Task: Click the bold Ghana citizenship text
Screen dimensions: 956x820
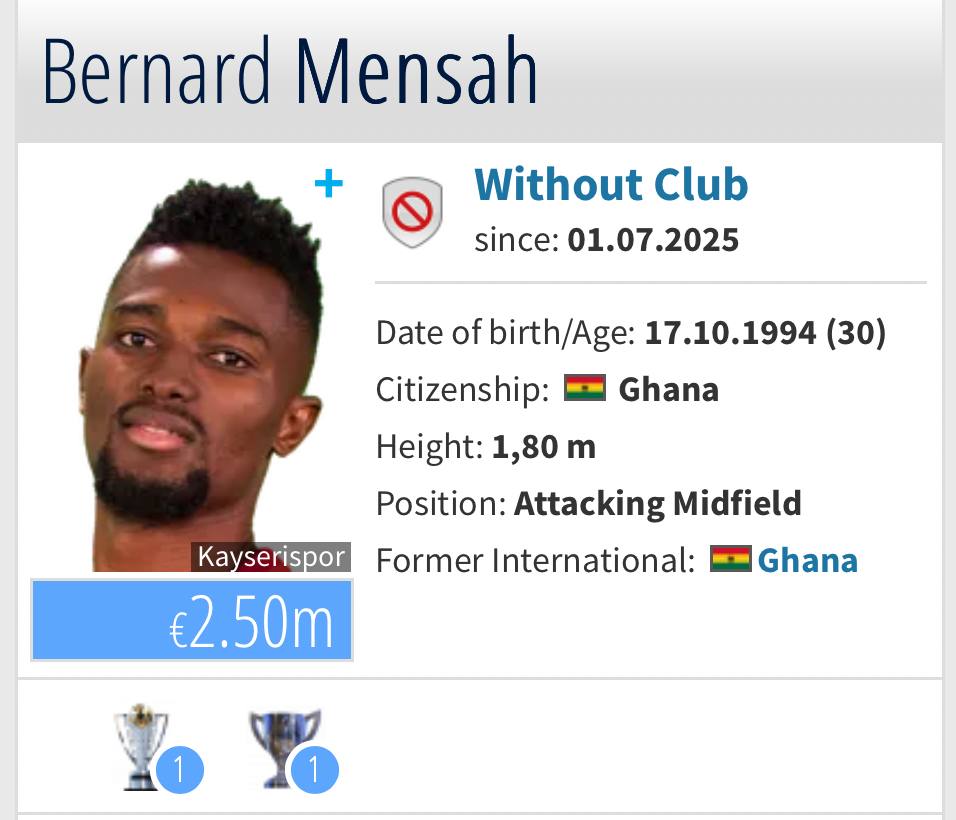Action: 669,389
